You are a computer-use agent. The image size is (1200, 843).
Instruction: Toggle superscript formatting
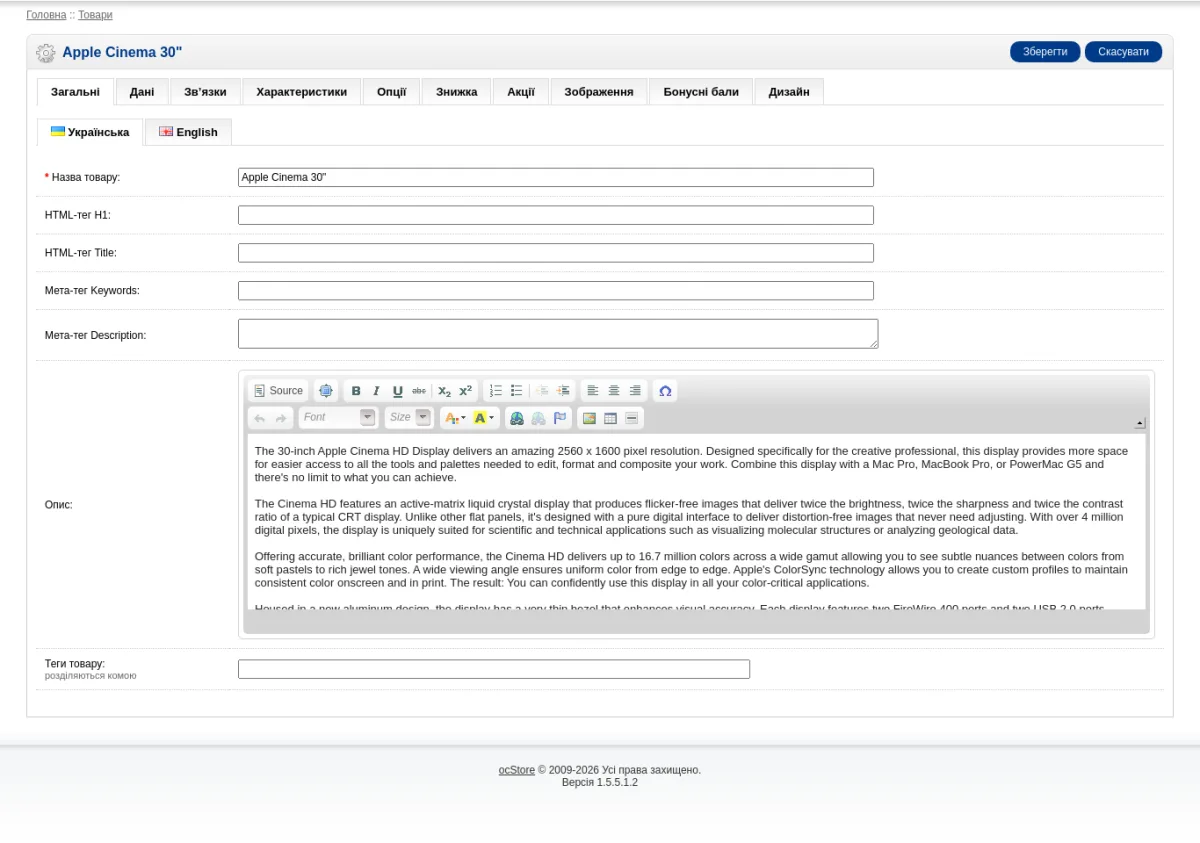tap(466, 391)
